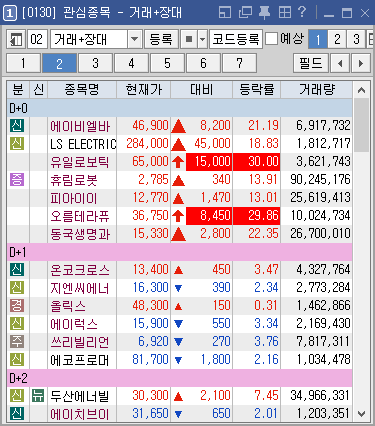The width and height of the screenshot is (375, 426).
Task: Click the right arrow field navigation button
Action: pyautogui.click(x=361, y=63)
